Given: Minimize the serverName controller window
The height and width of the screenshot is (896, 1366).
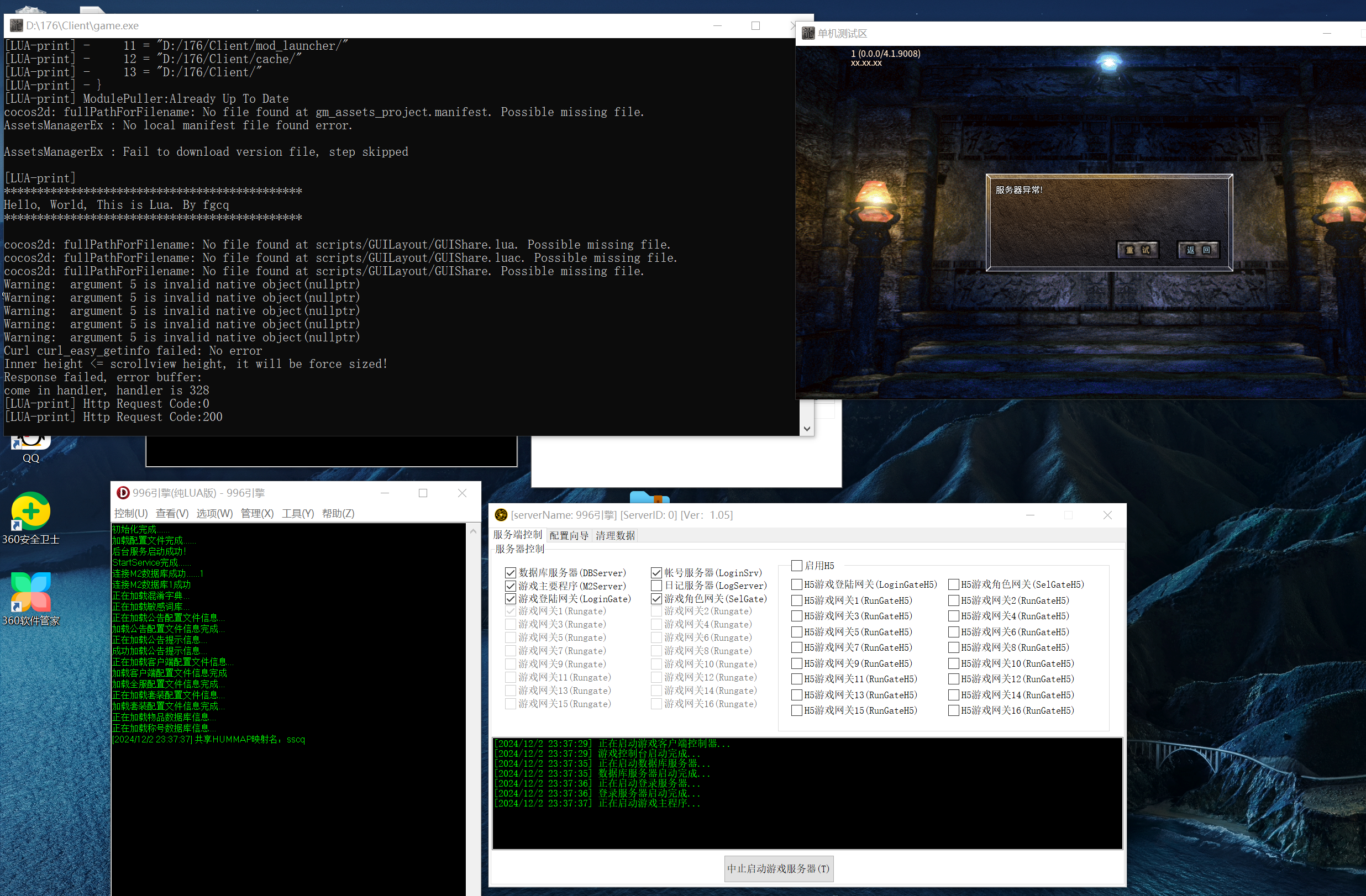Looking at the screenshot, I should tap(1029, 514).
